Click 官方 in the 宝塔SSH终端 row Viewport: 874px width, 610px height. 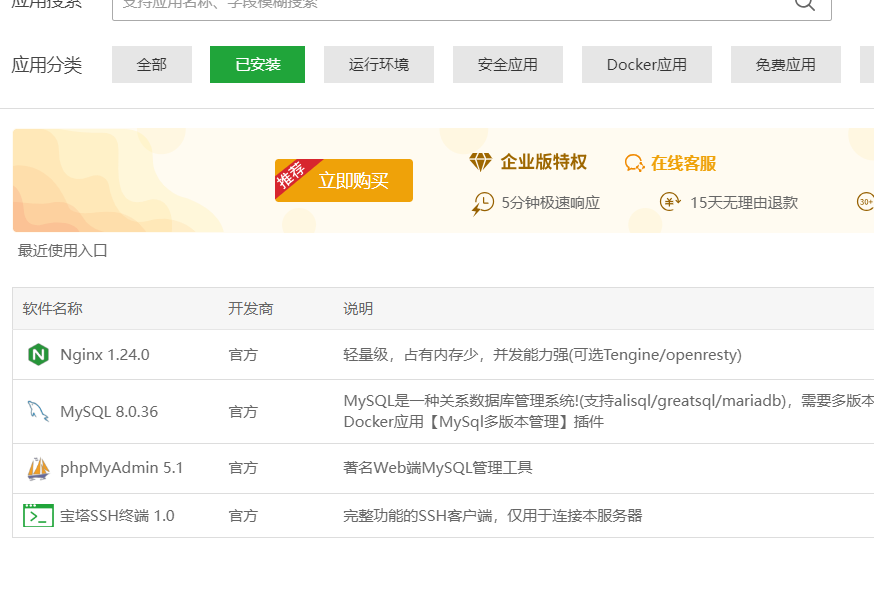[243, 516]
